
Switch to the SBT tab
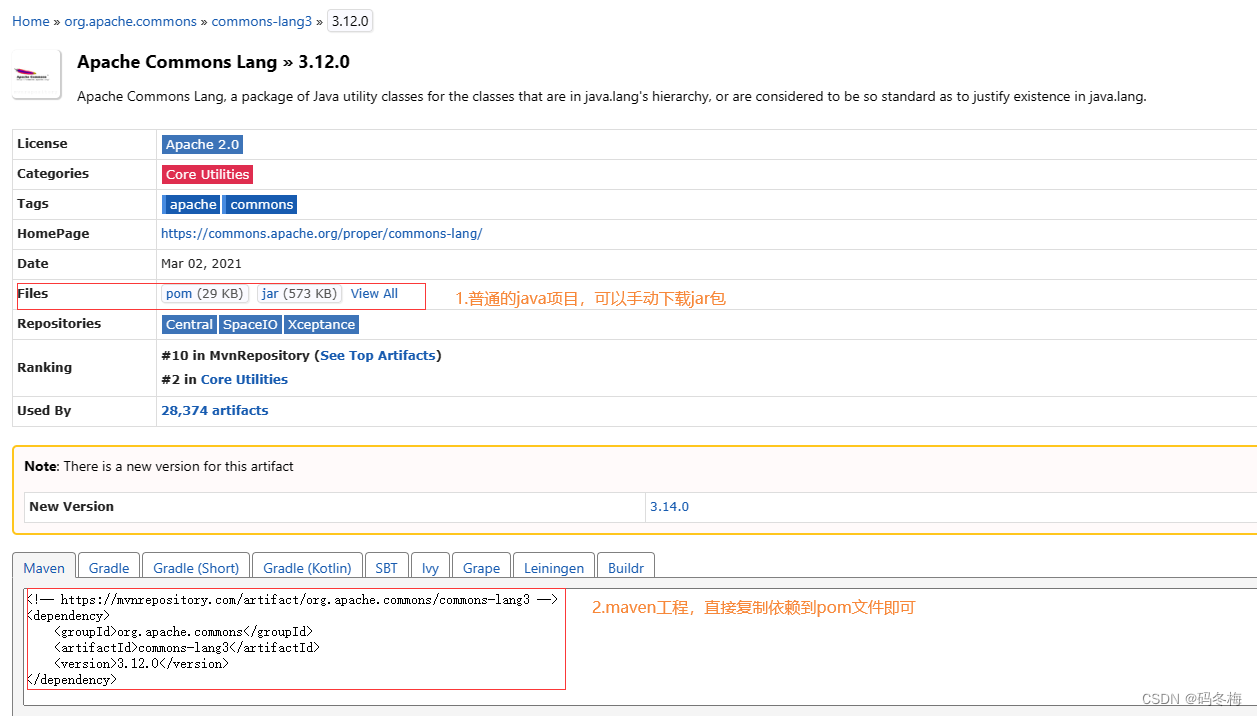point(386,567)
